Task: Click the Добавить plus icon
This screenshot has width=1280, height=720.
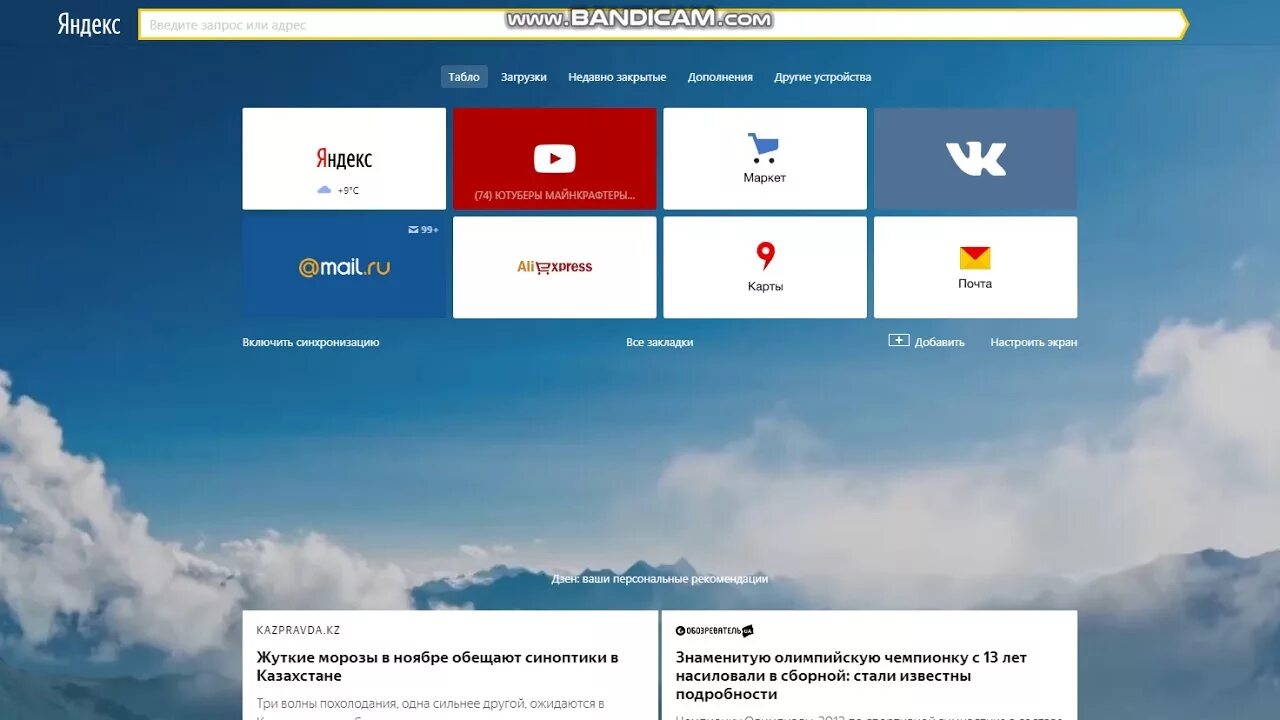Action: coord(899,341)
